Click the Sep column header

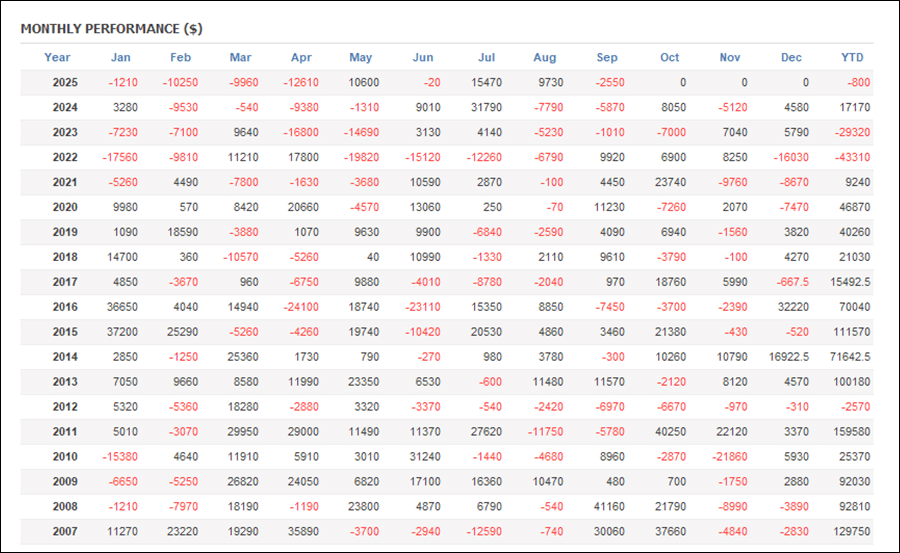pyautogui.click(x=607, y=58)
